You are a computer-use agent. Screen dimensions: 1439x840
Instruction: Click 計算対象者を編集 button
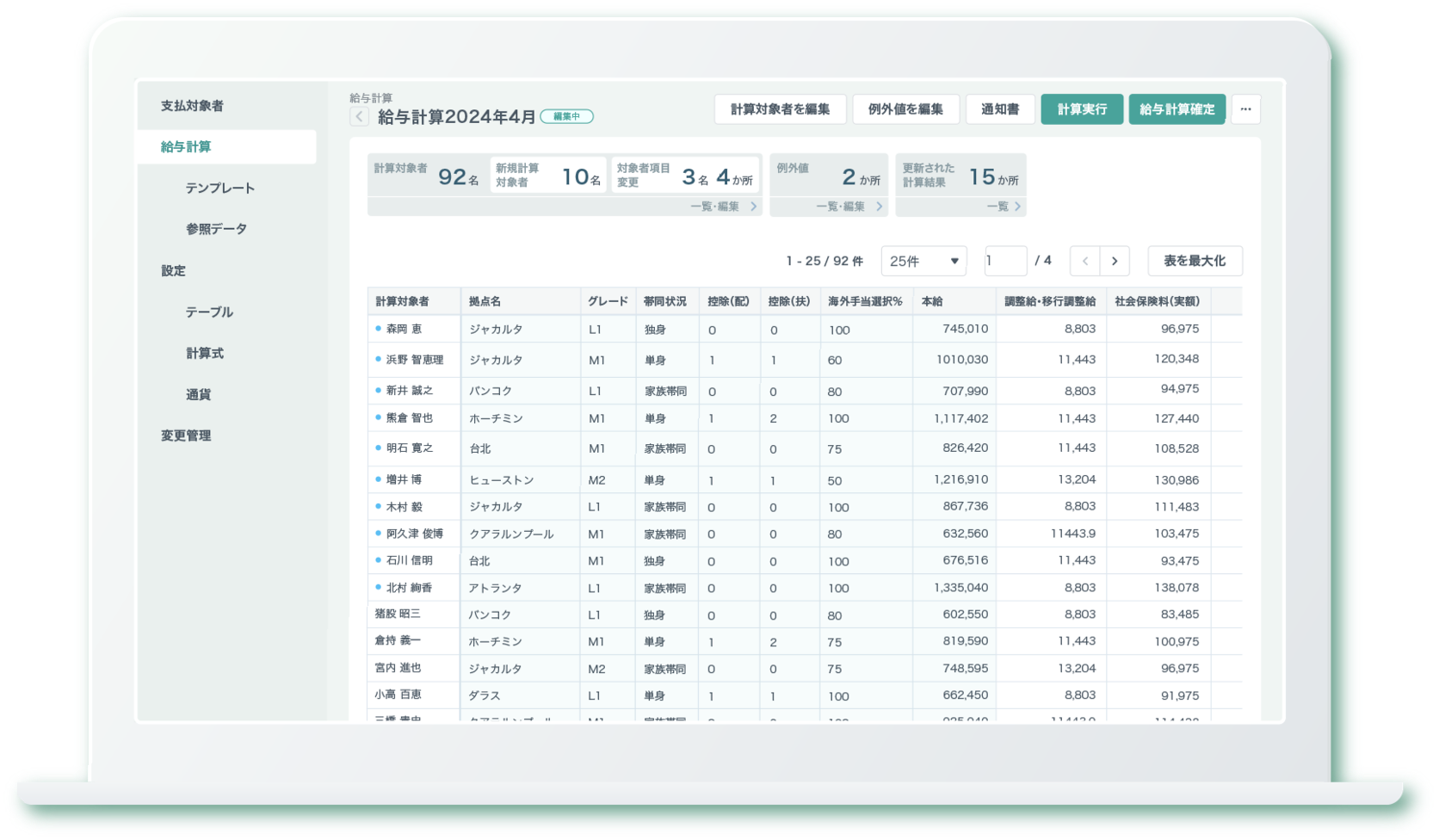[780, 109]
